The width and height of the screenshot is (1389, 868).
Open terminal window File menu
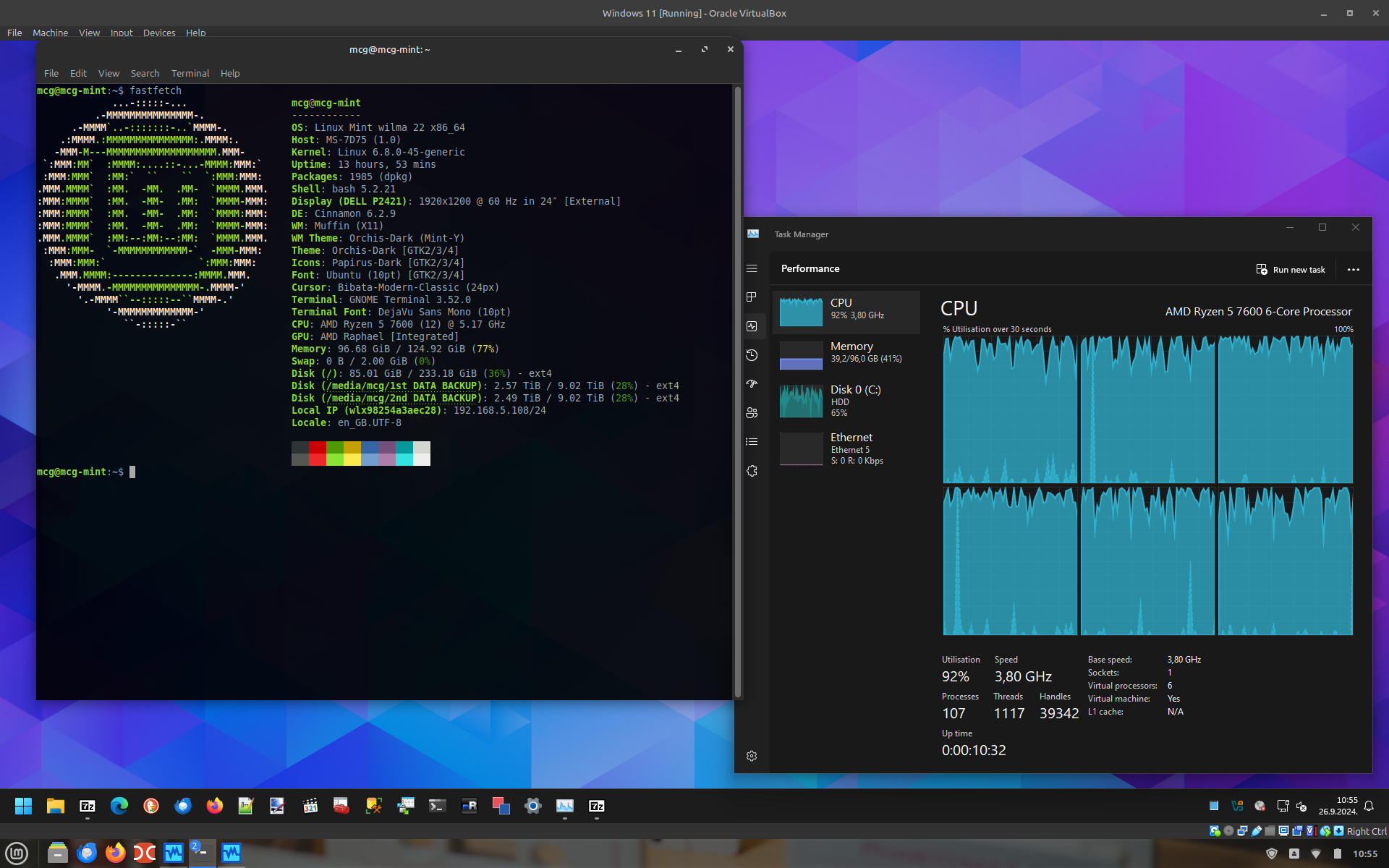pyautogui.click(x=51, y=73)
